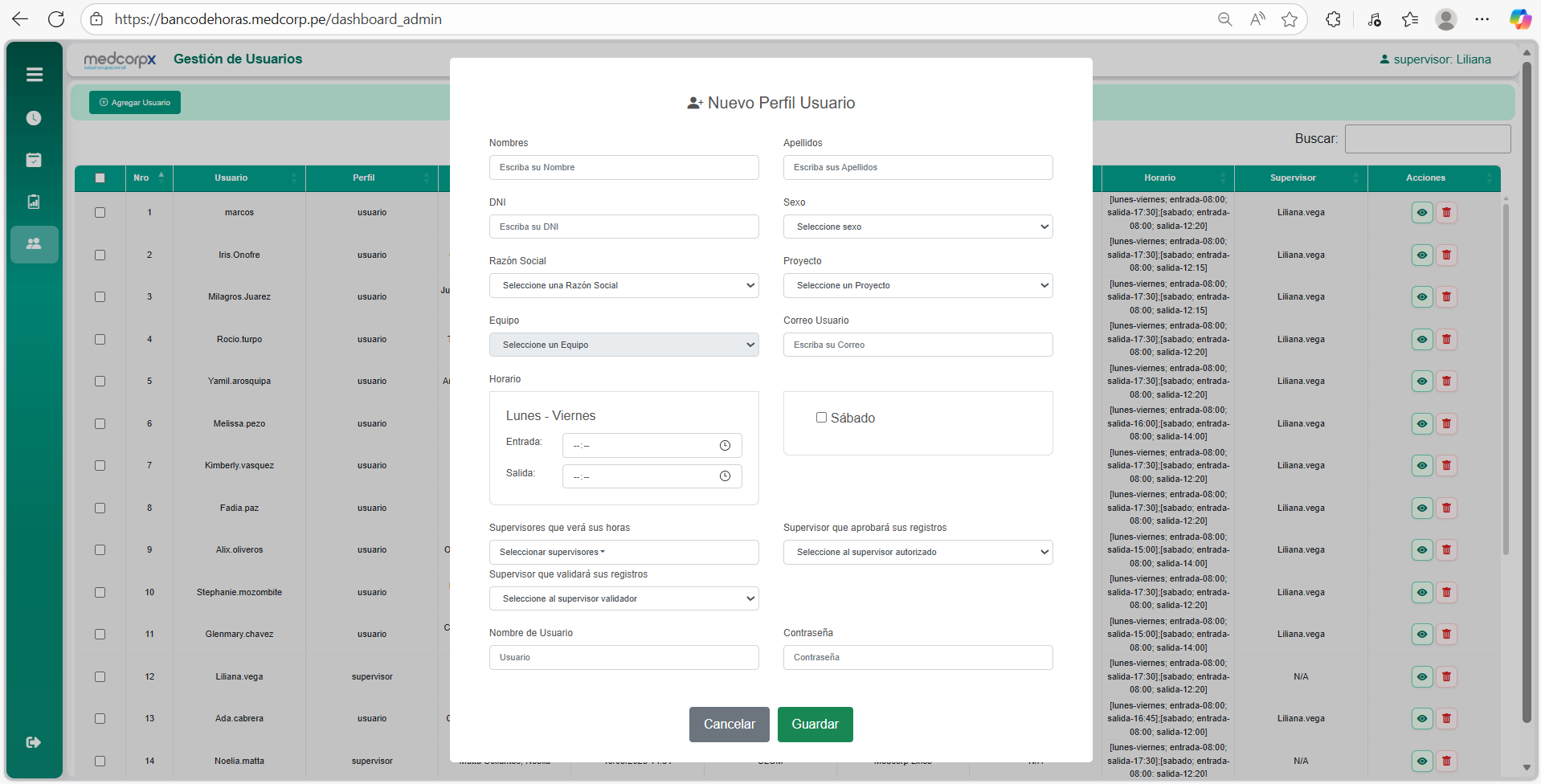
Task: Open the hamburger menu in sidebar
Action: click(x=34, y=75)
